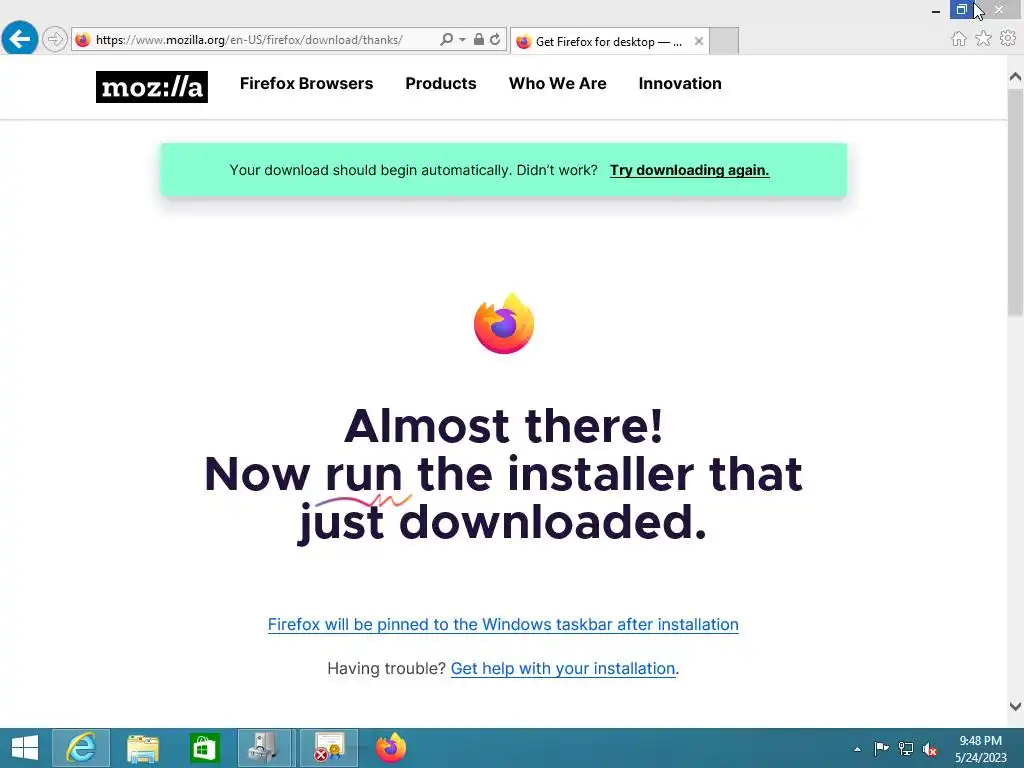Select the Get Firefox for desktop tab

pyautogui.click(x=609, y=41)
